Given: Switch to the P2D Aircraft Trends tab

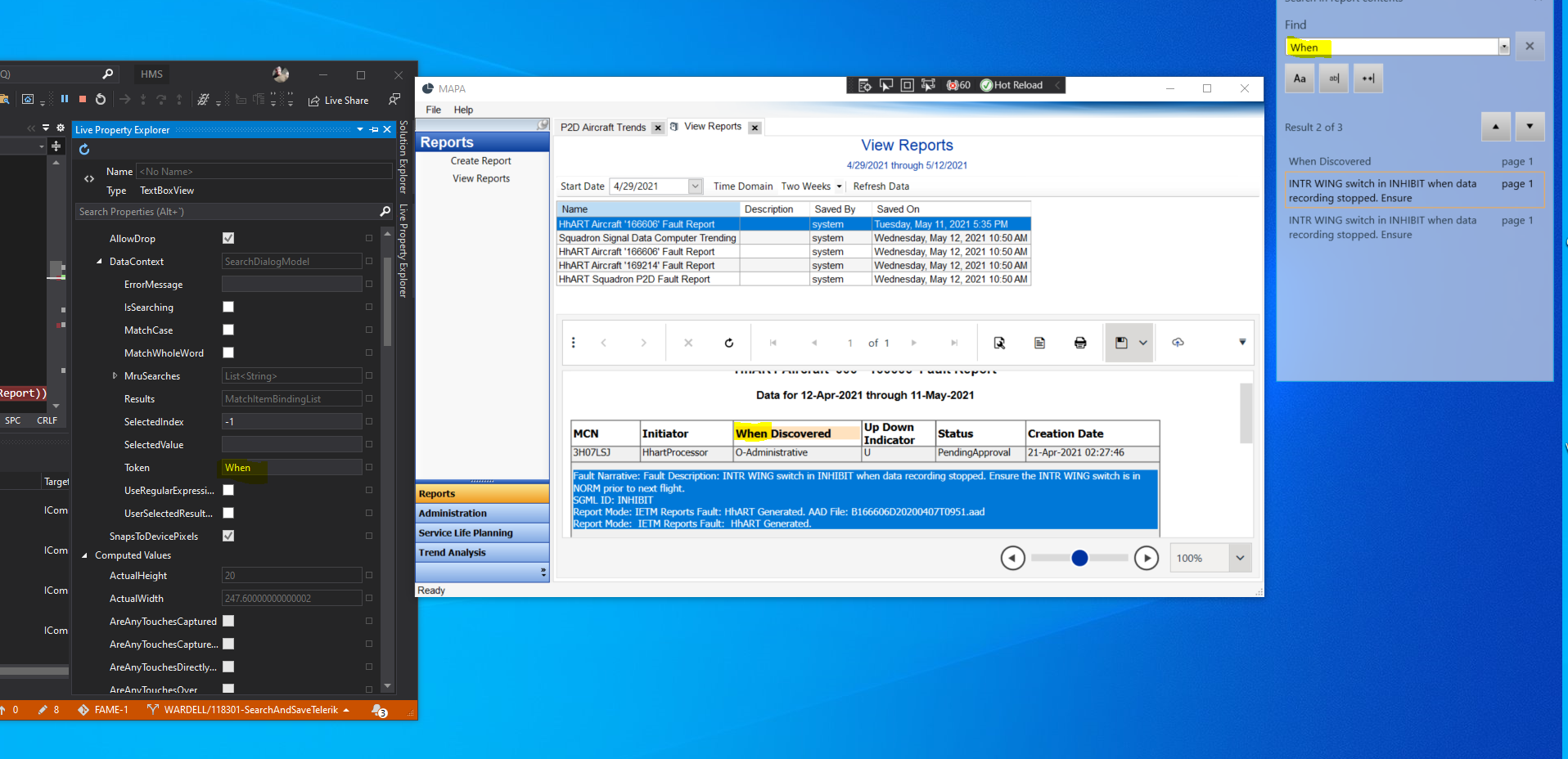Looking at the screenshot, I should tap(603, 128).
